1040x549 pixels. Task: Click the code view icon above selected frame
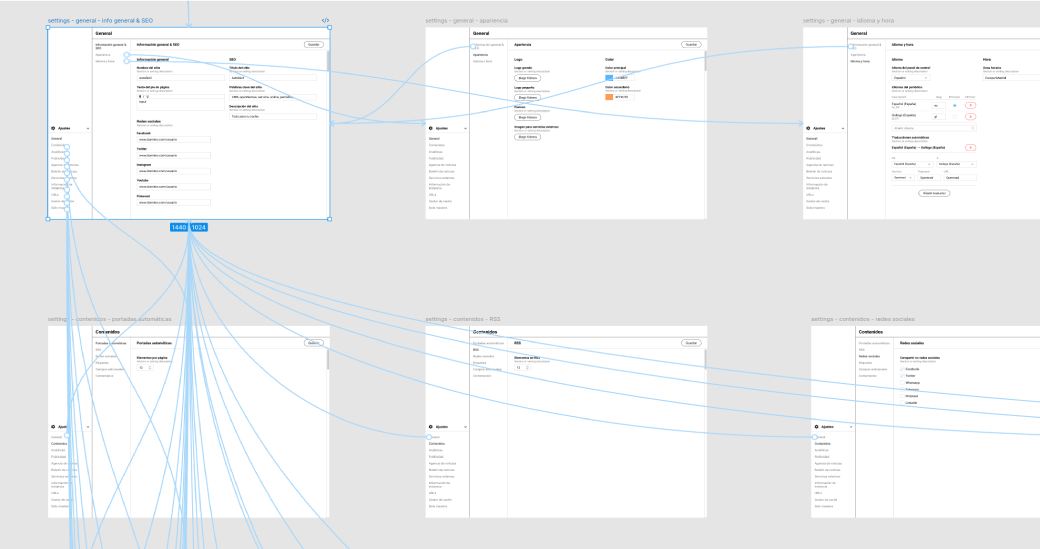click(x=325, y=20)
